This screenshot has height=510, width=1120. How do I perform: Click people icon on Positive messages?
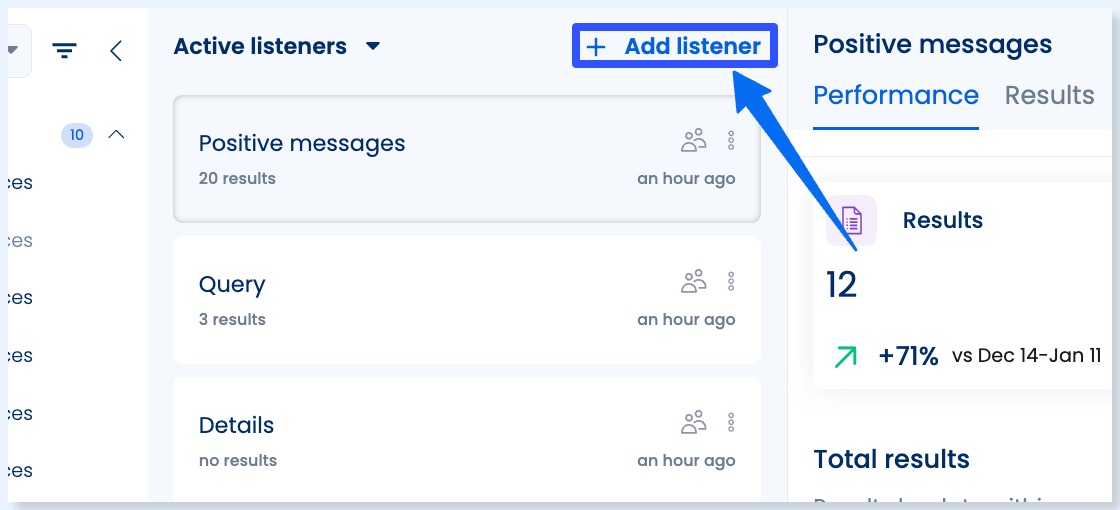[x=693, y=141]
